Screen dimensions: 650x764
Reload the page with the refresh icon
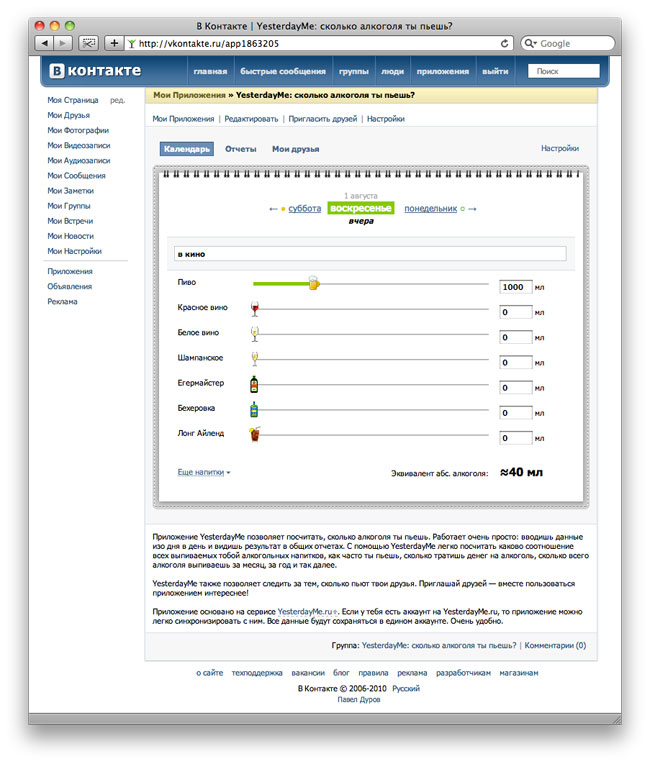click(x=504, y=43)
